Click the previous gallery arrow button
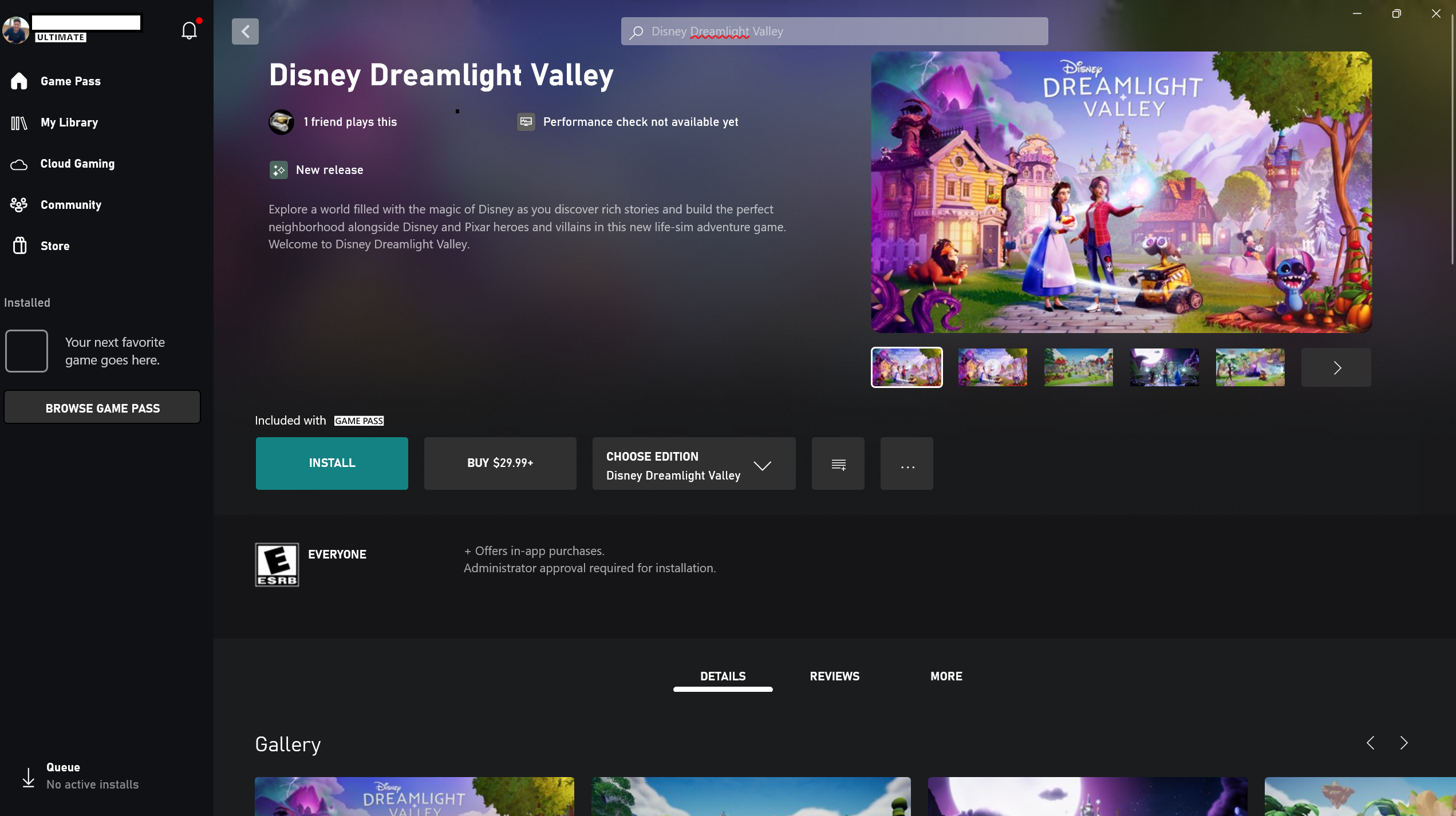Viewport: 1456px width, 816px height. (1370, 743)
